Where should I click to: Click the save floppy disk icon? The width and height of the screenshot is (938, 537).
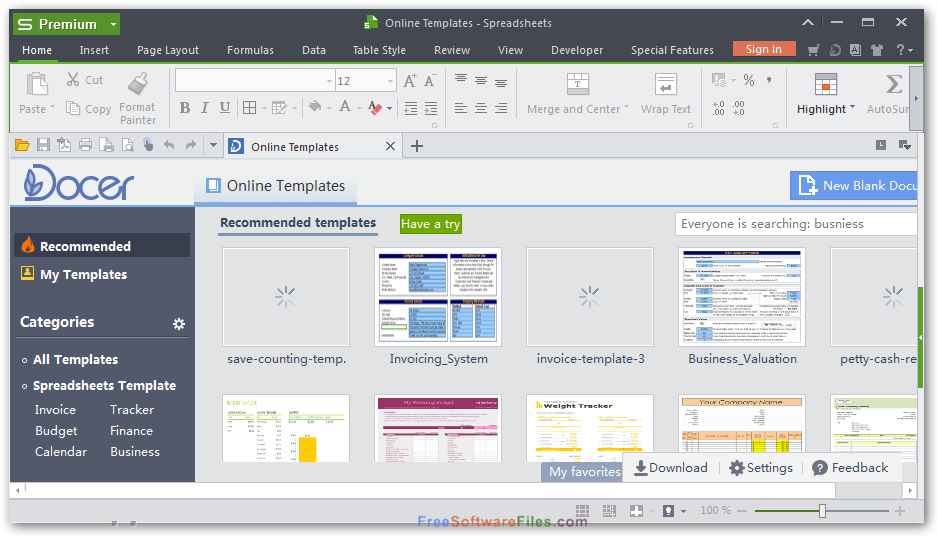pos(43,145)
